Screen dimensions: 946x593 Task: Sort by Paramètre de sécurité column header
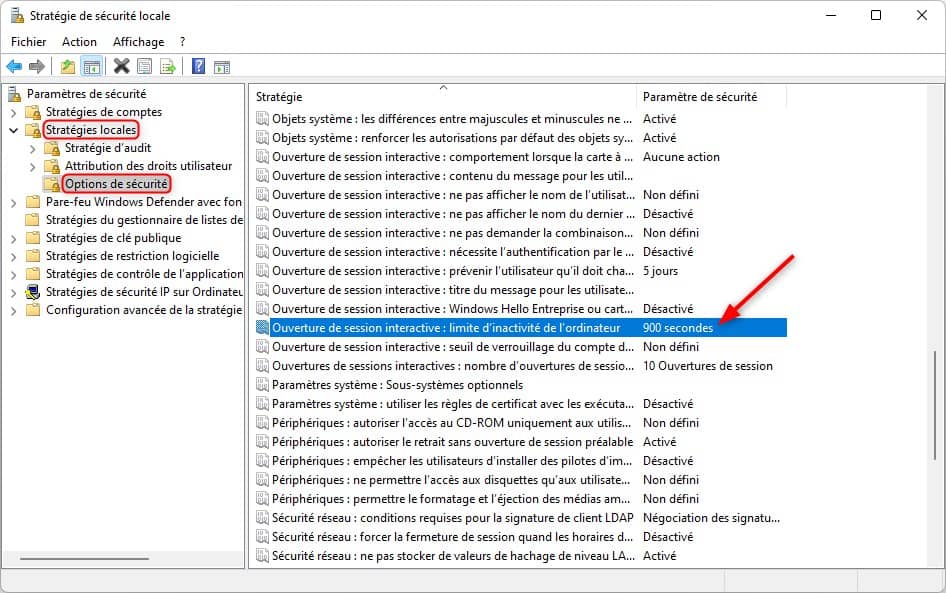[x=712, y=97]
